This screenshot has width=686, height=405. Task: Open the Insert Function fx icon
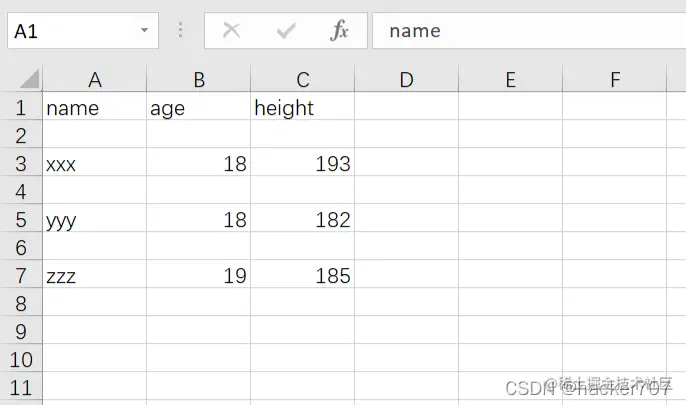(x=339, y=31)
